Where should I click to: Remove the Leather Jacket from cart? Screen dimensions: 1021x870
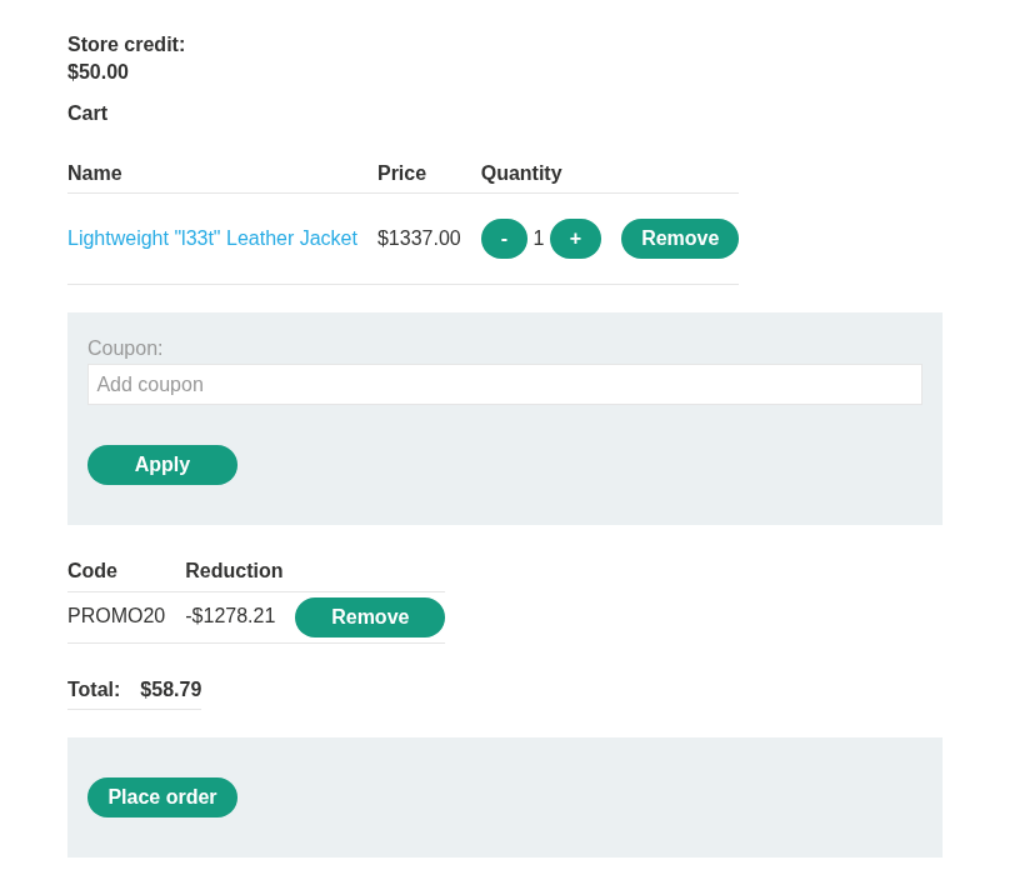(679, 239)
